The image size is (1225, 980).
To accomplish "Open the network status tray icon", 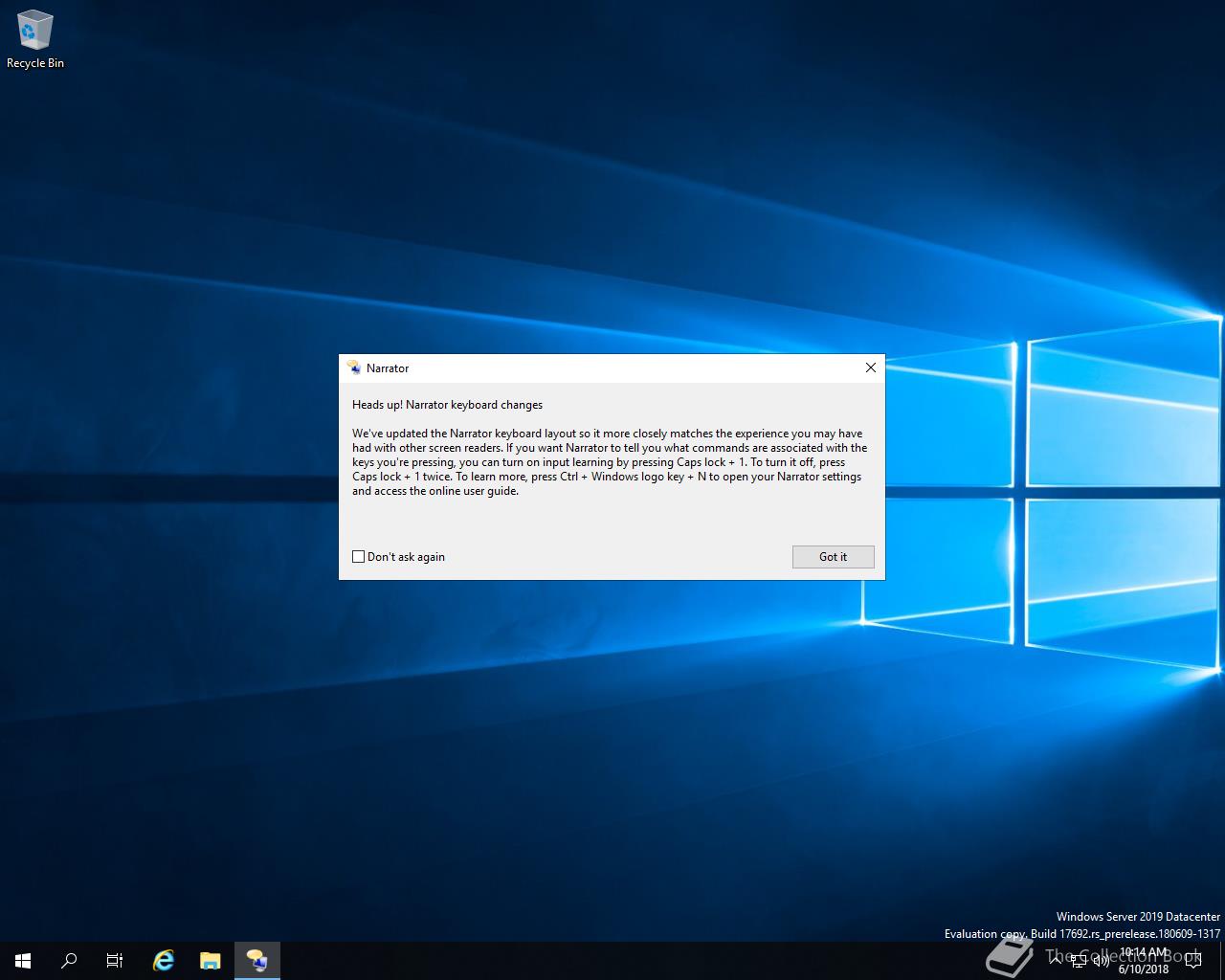I will point(1079,961).
